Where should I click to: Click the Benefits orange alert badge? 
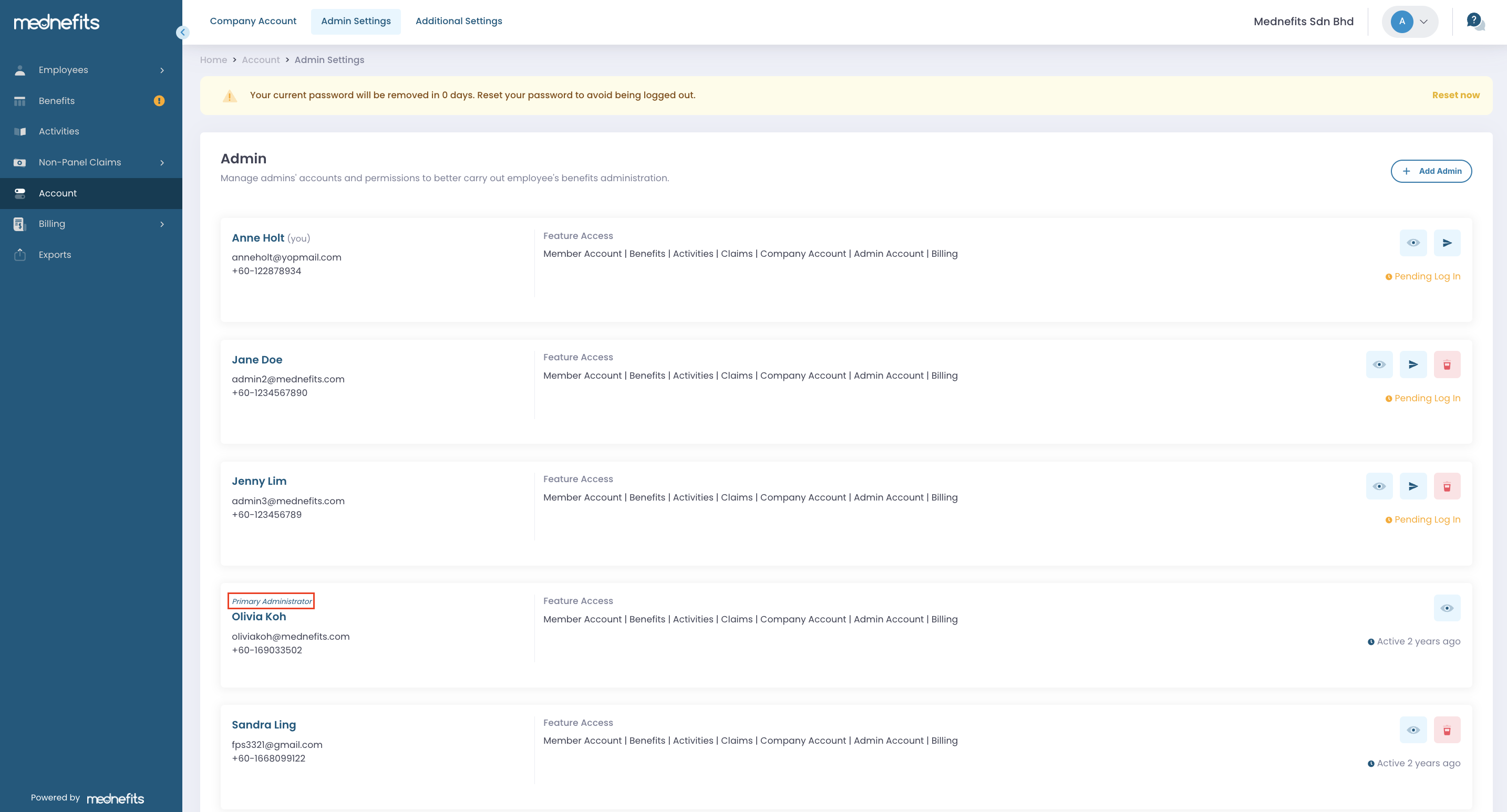coord(159,101)
